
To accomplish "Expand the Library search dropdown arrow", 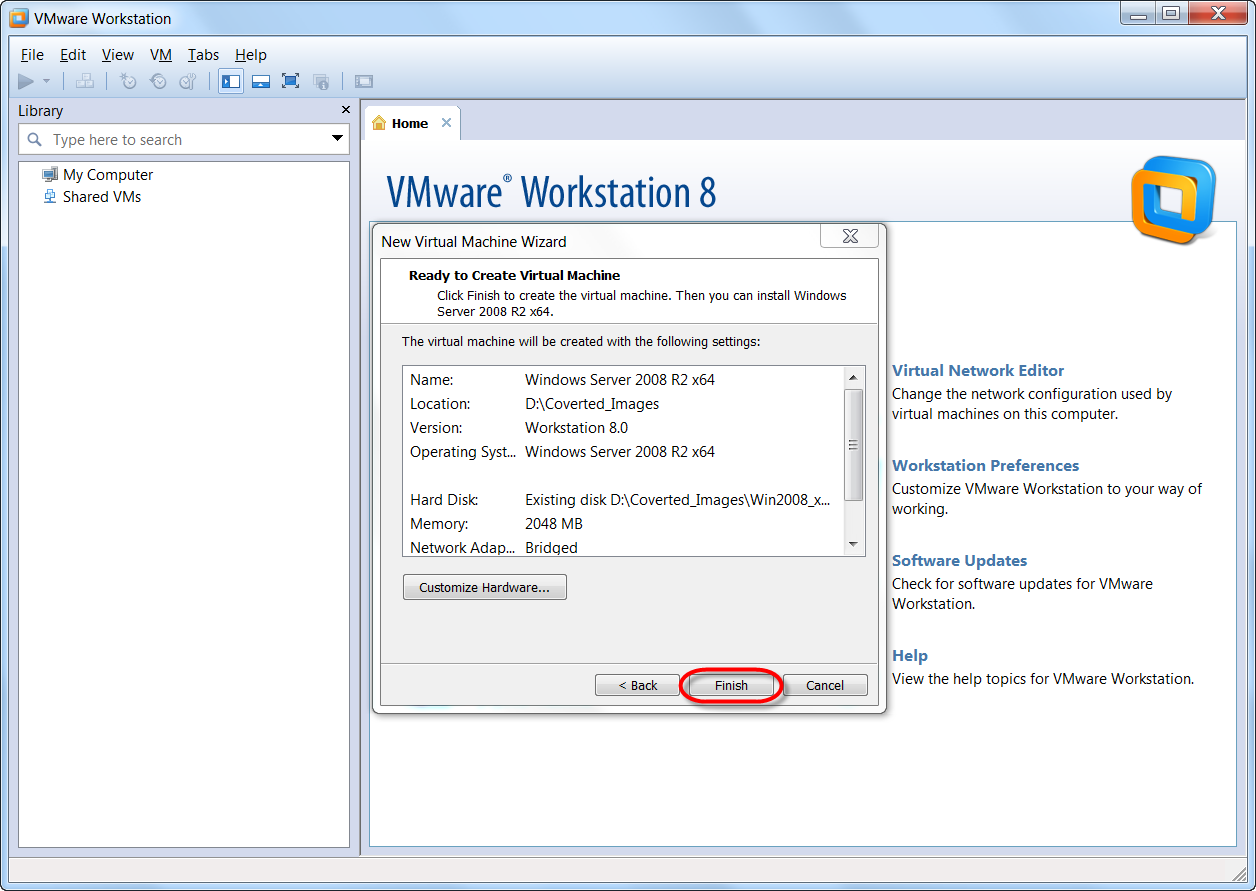I will [337, 139].
